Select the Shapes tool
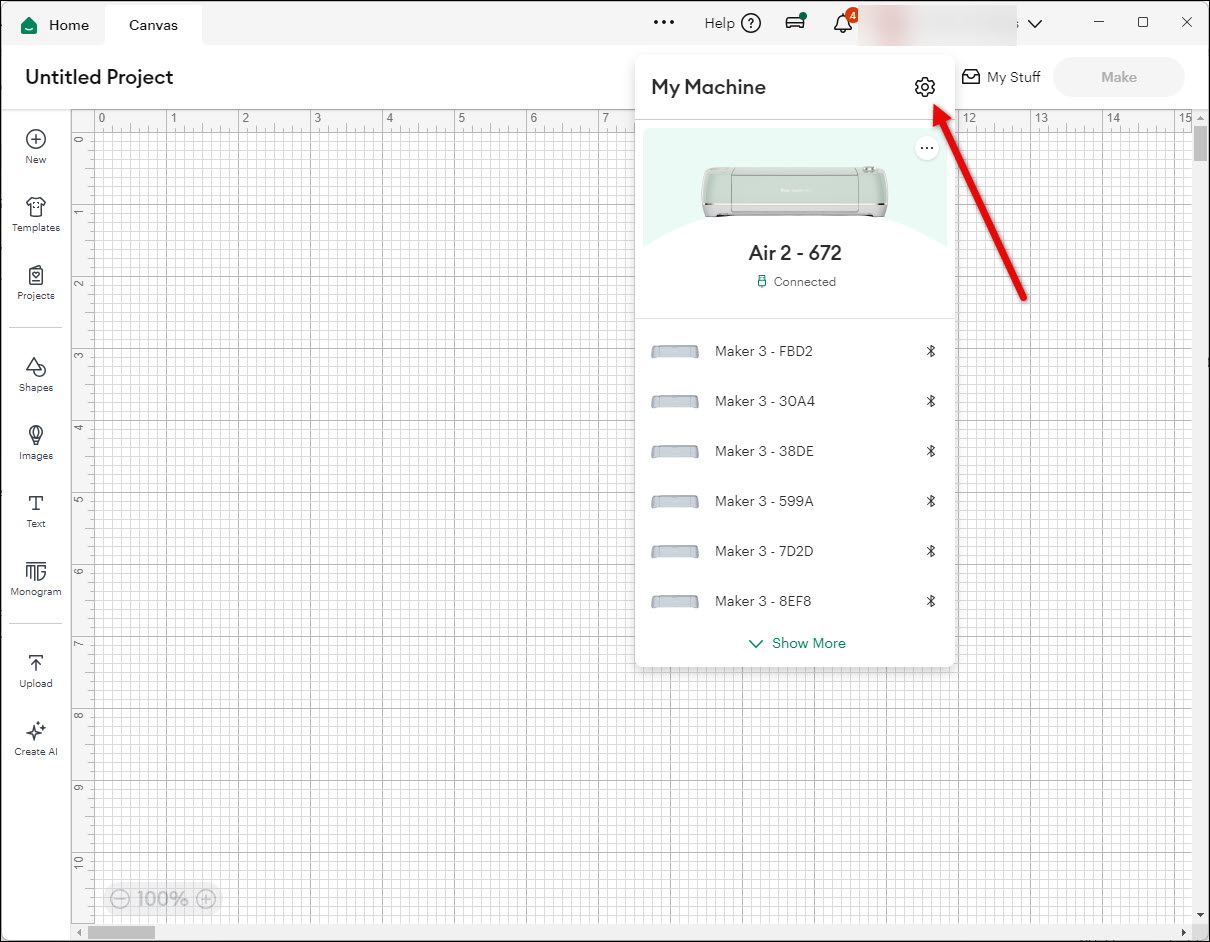 [x=36, y=368]
